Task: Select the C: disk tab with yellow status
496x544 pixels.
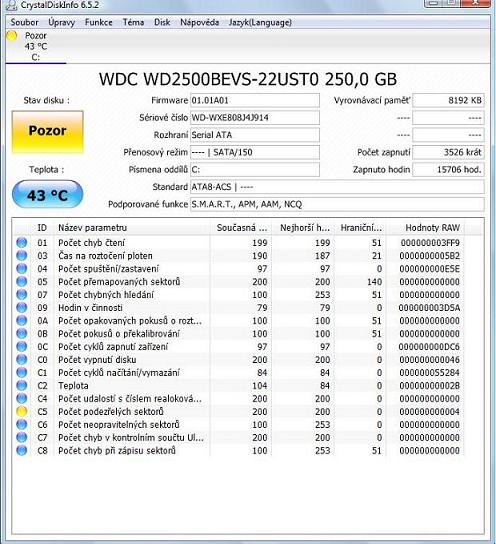Action: pos(35,46)
